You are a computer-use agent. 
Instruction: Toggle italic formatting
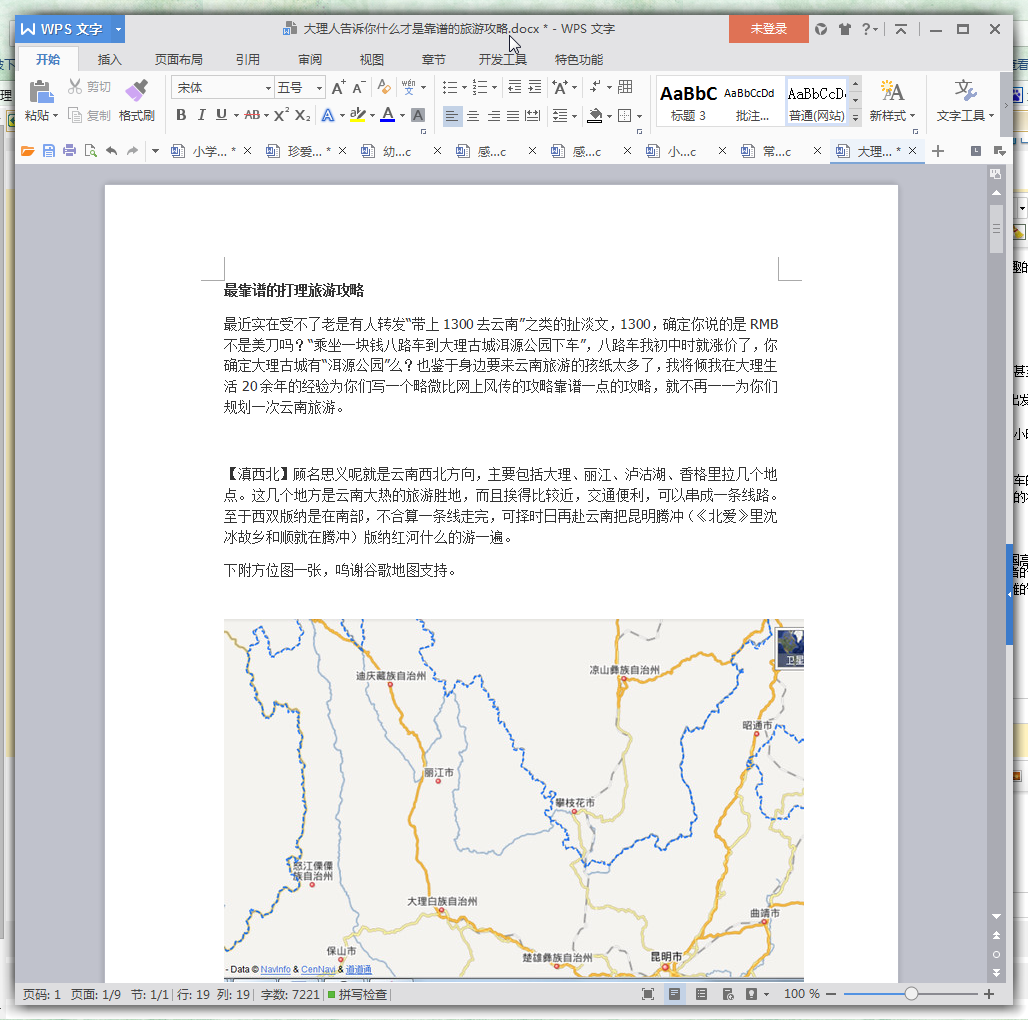coord(201,115)
